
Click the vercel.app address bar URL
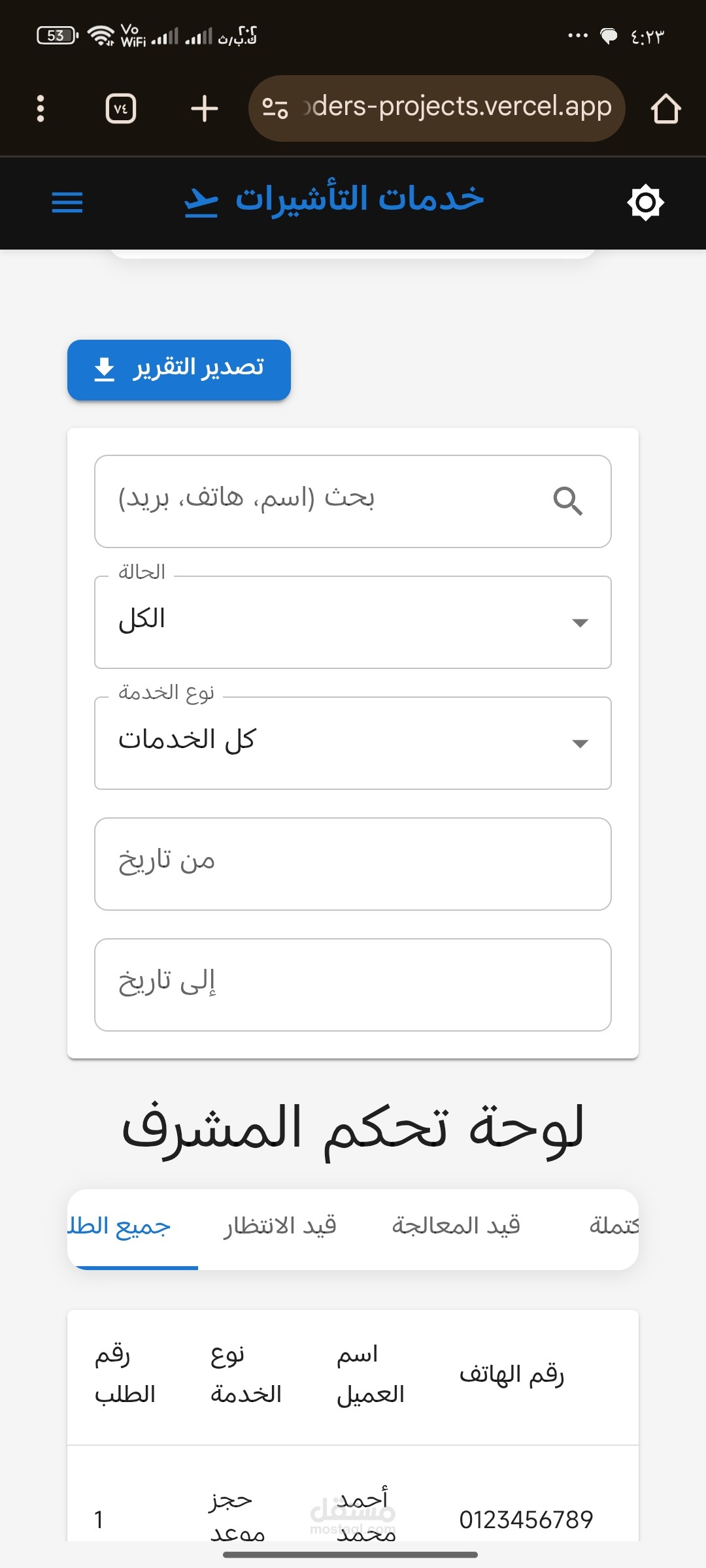click(458, 106)
